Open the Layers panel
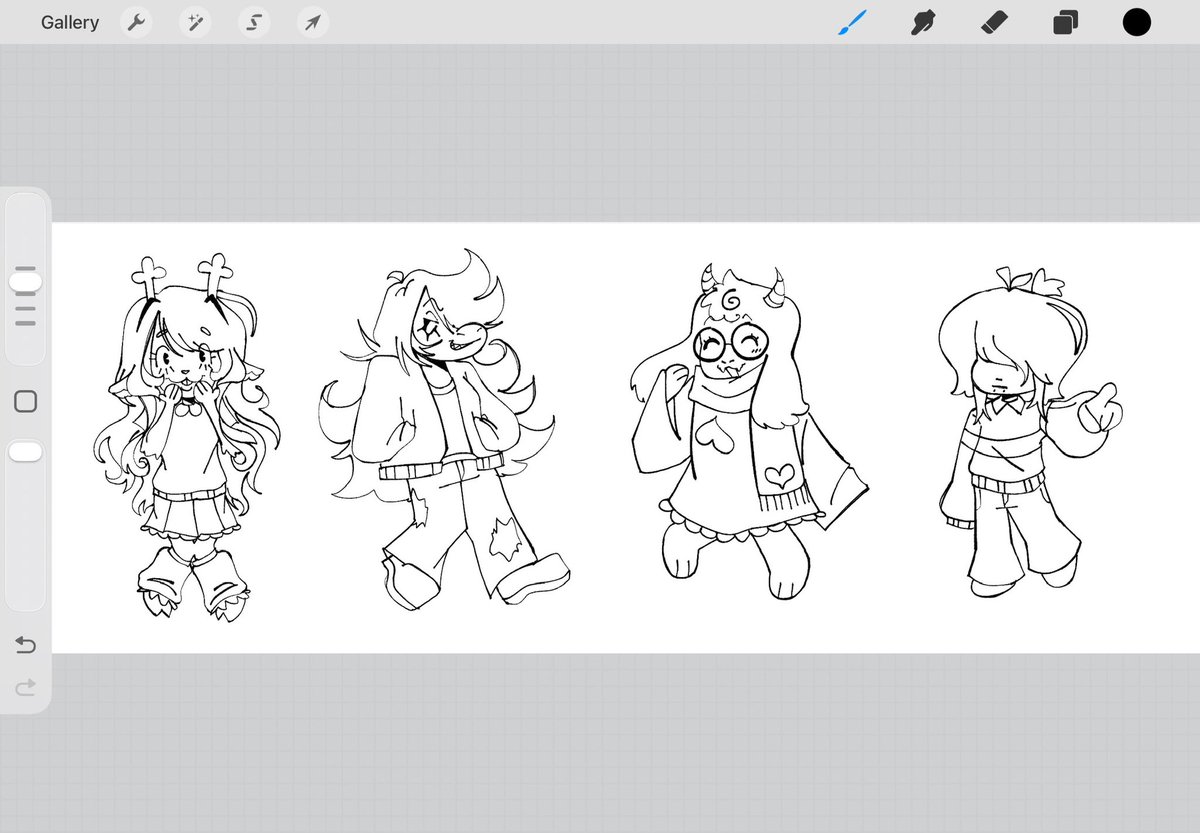Screen dimensions: 1200x833 1065,22
